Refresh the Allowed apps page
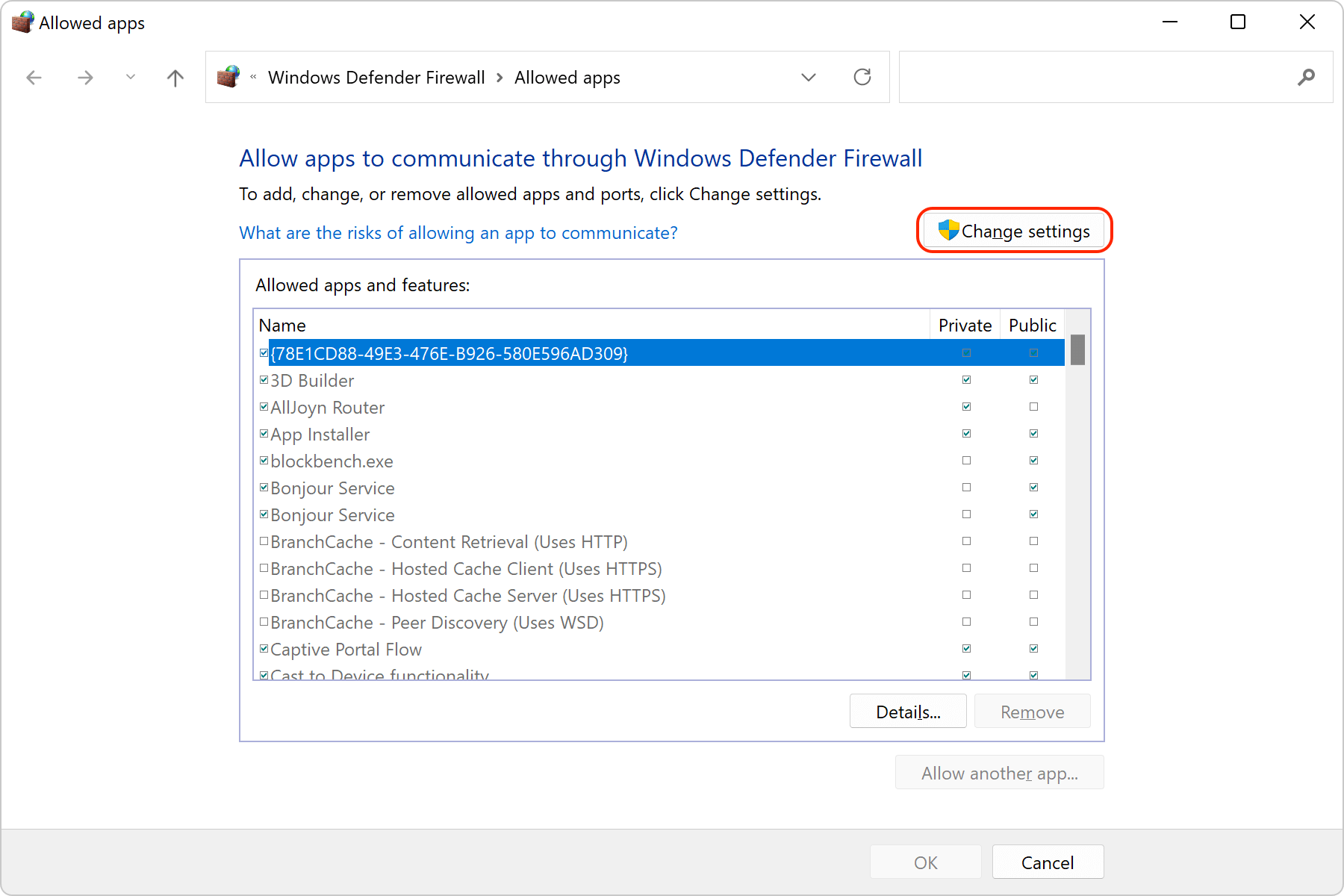Screen dimensions: 1344x896 [x=862, y=77]
